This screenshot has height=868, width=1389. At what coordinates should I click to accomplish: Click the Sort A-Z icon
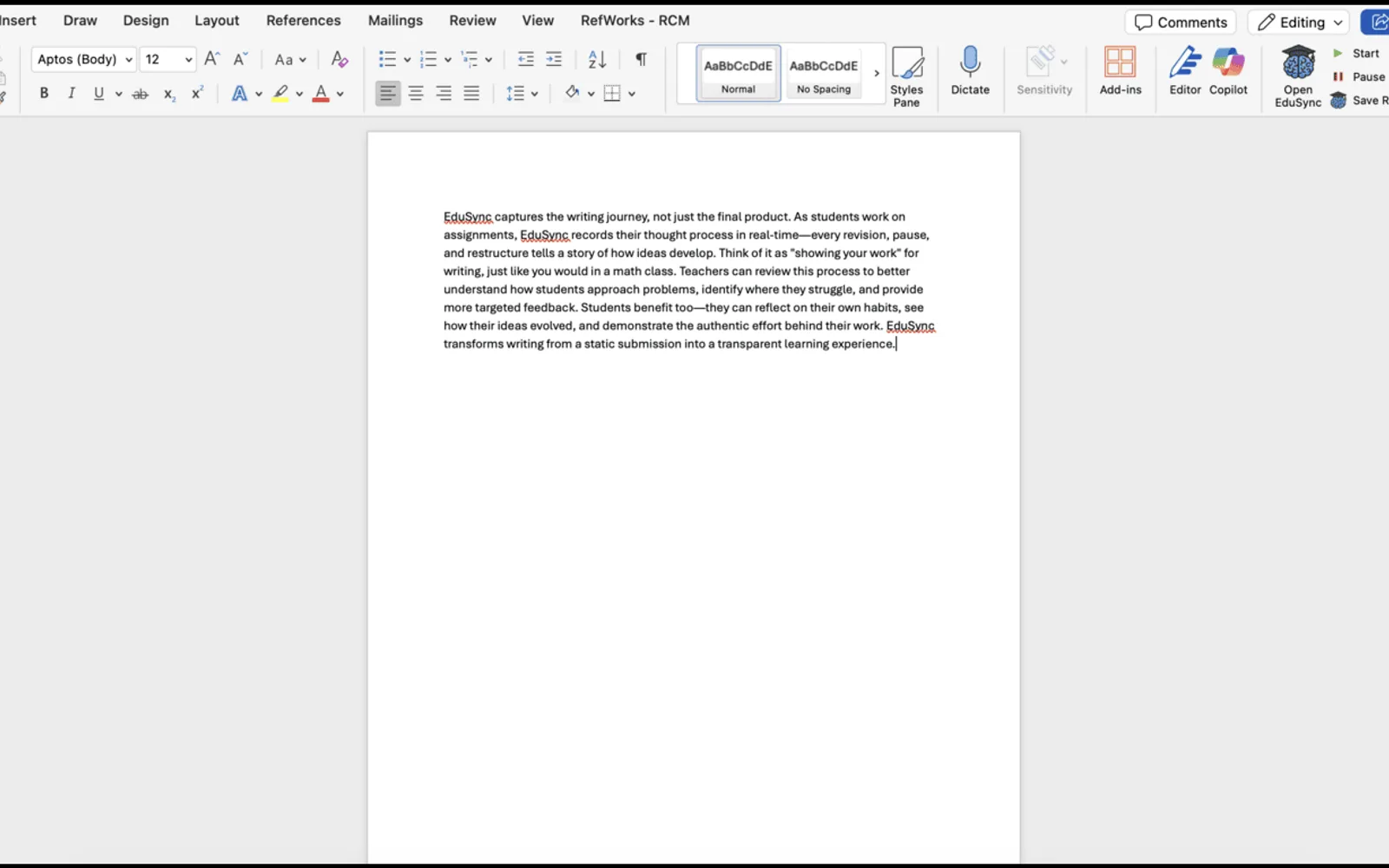597,59
